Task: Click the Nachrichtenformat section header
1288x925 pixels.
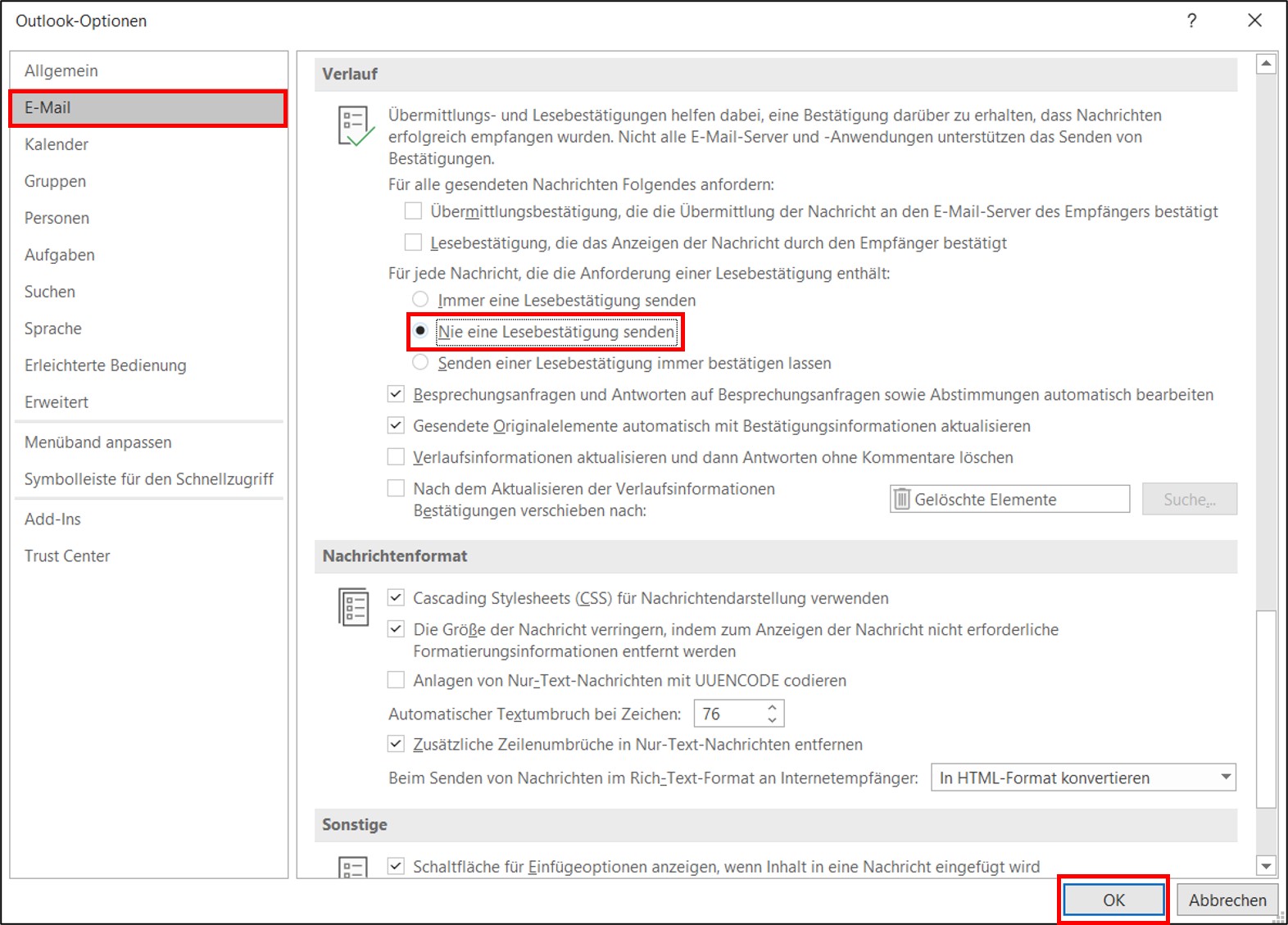Action: click(775, 556)
